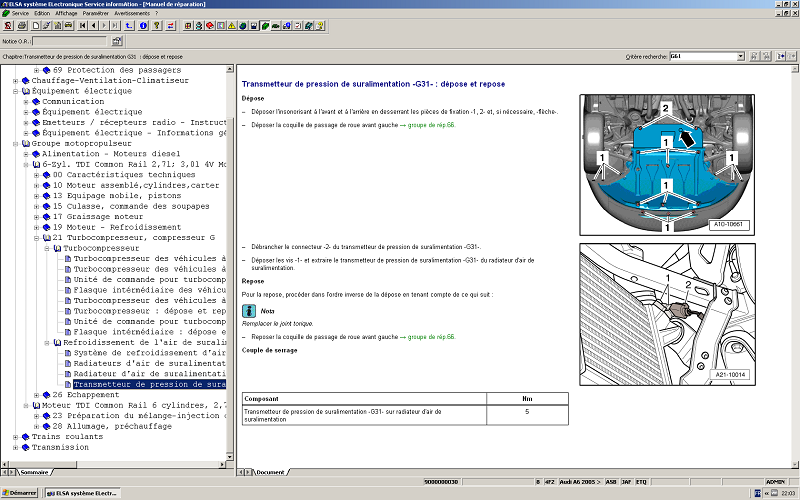The image size is (800, 500).
Task: Open the Paramétrer menu
Action: pos(95,13)
